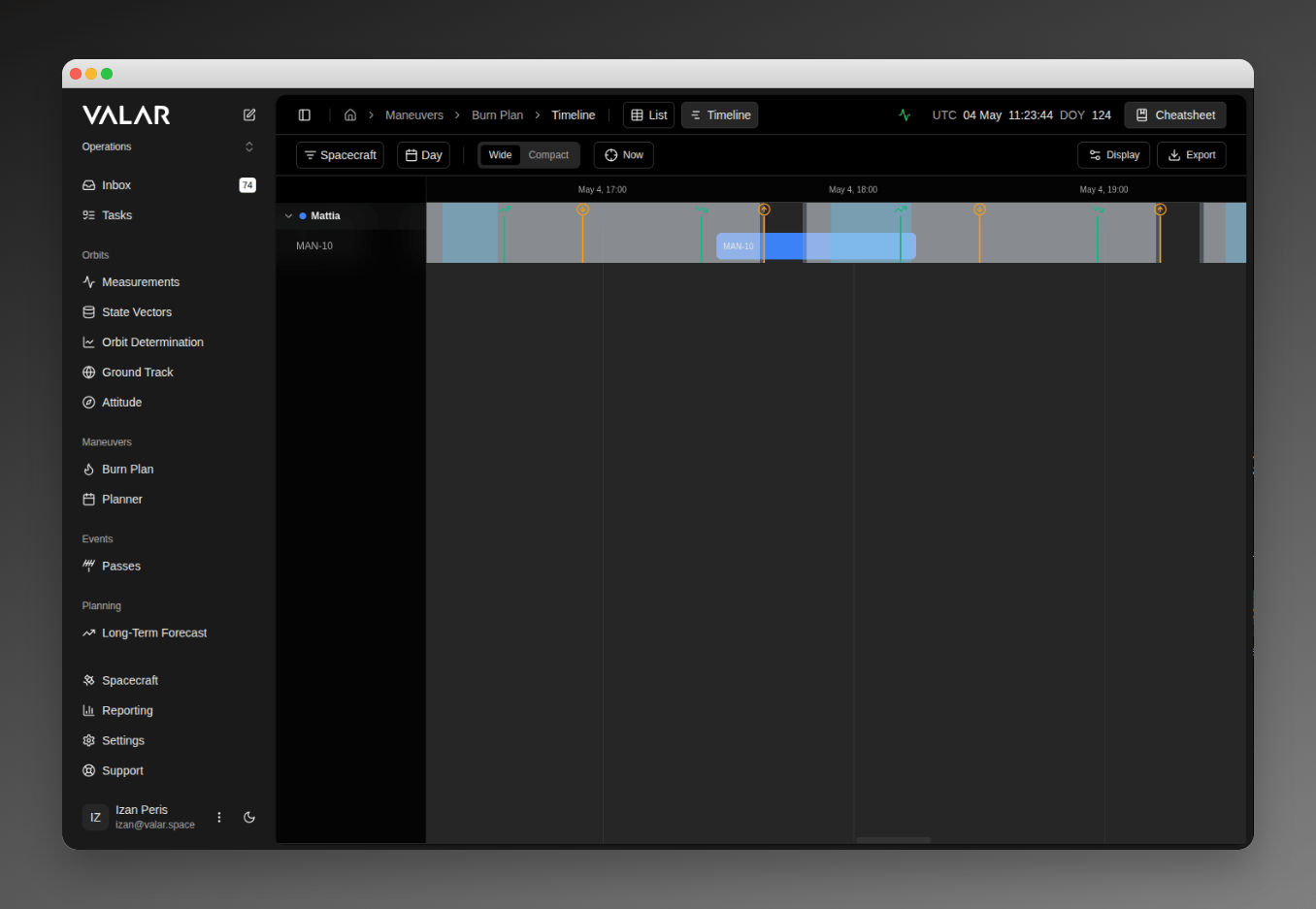Open the Day range dropdown
The image size is (1316, 909).
coord(423,155)
